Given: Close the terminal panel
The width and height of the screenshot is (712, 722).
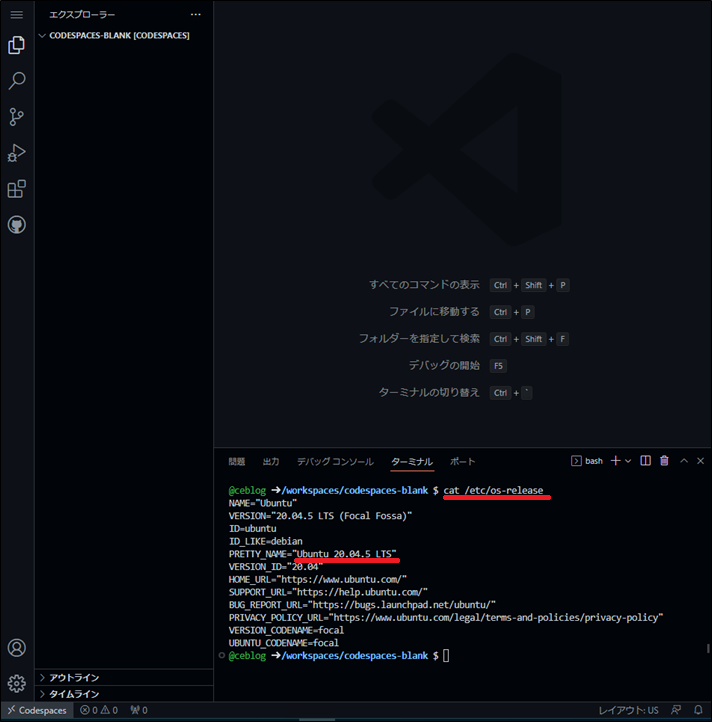Looking at the screenshot, I should [x=700, y=461].
